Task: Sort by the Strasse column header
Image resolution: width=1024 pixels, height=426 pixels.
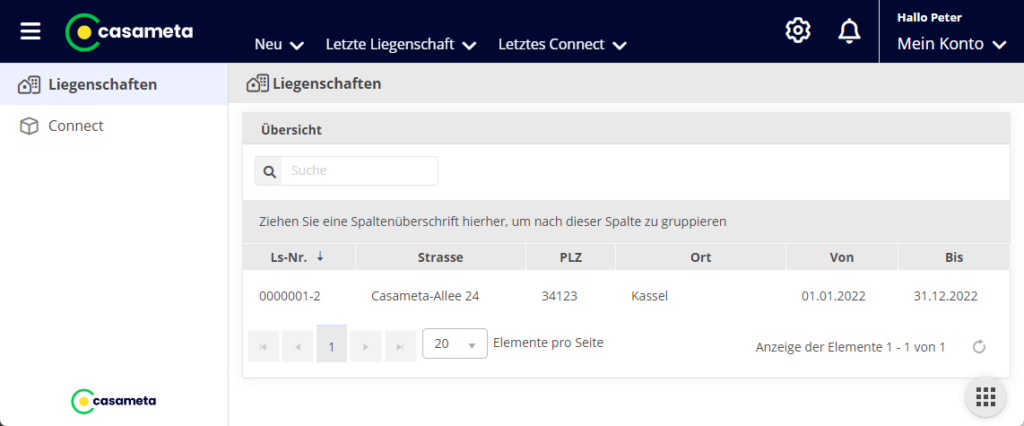Action: (x=440, y=257)
